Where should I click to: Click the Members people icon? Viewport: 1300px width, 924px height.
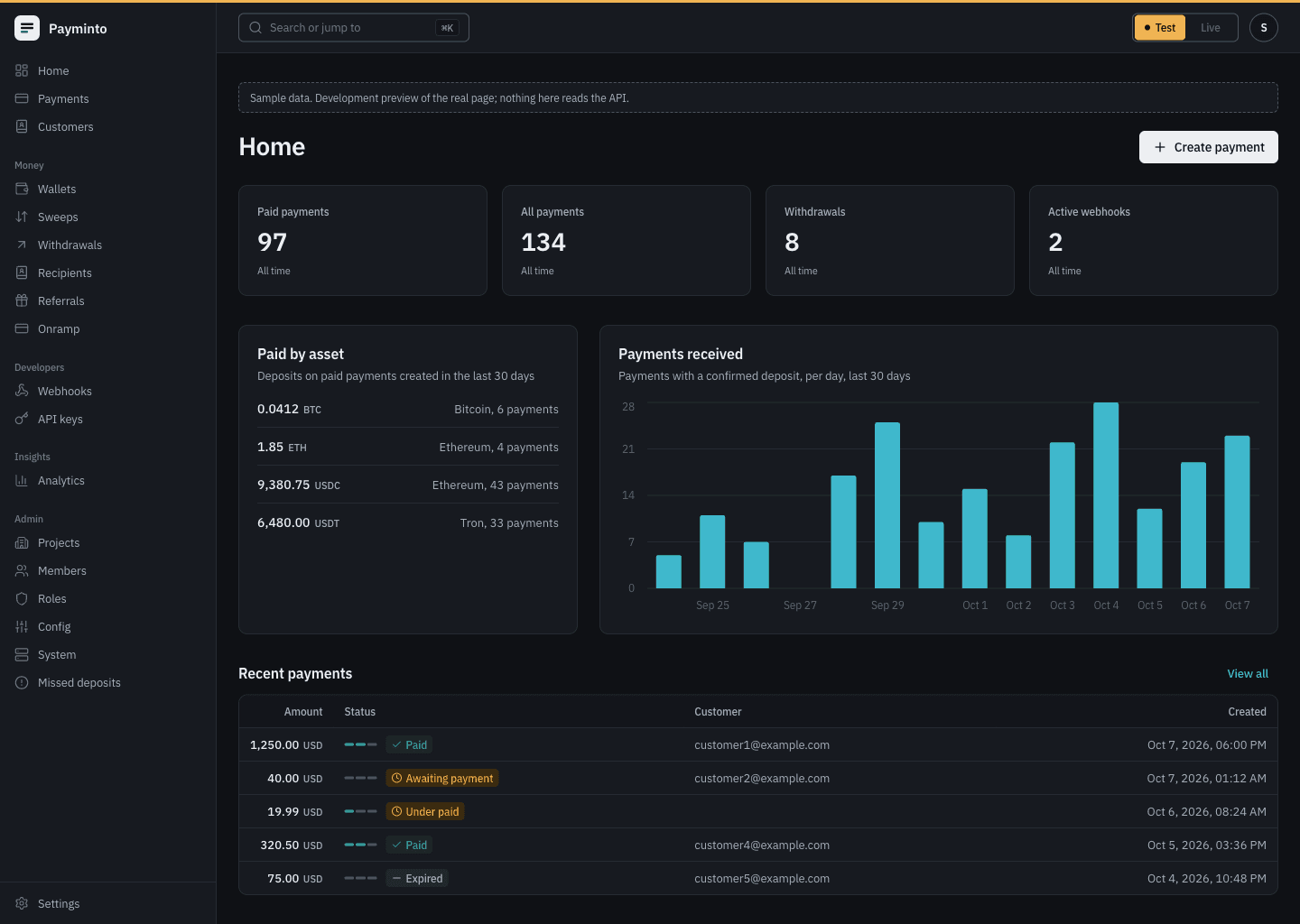(x=22, y=570)
